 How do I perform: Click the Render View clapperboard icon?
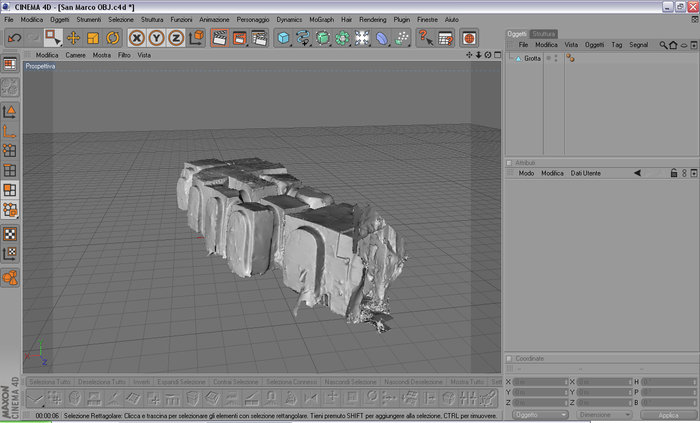tap(220, 38)
